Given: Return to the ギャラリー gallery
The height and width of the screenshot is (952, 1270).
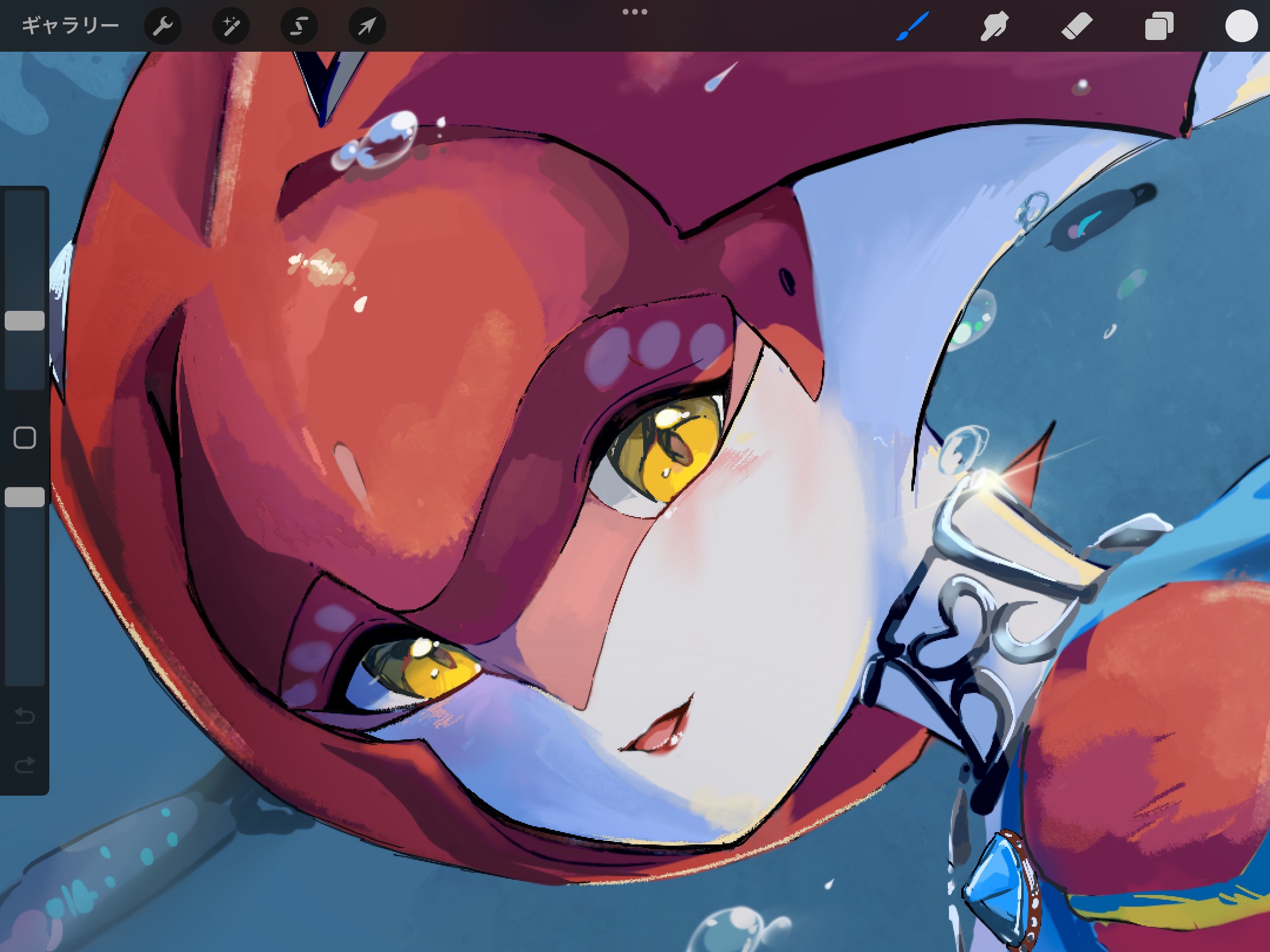Looking at the screenshot, I should tap(70, 26).
